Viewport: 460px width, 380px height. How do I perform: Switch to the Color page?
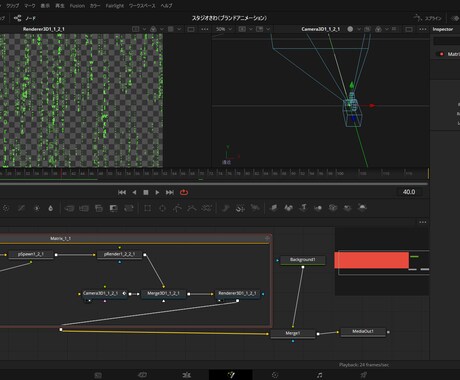pyautogui.click(x=275, y=375)
